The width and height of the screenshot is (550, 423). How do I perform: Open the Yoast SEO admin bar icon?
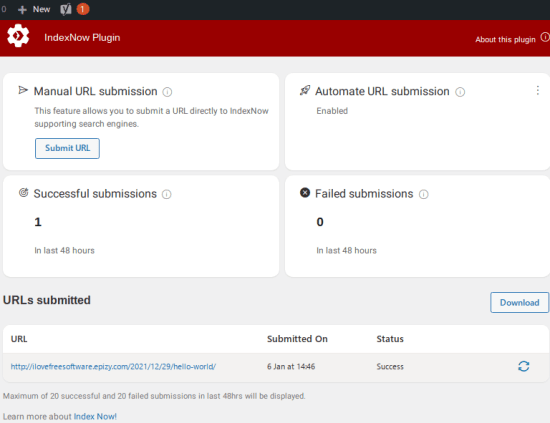click(x=66, y=9)
